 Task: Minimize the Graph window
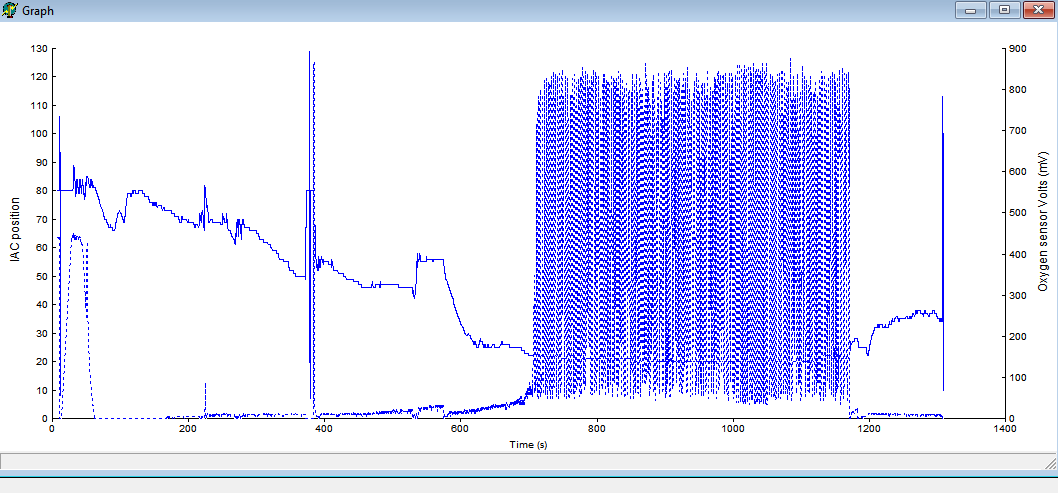[971, 10]
